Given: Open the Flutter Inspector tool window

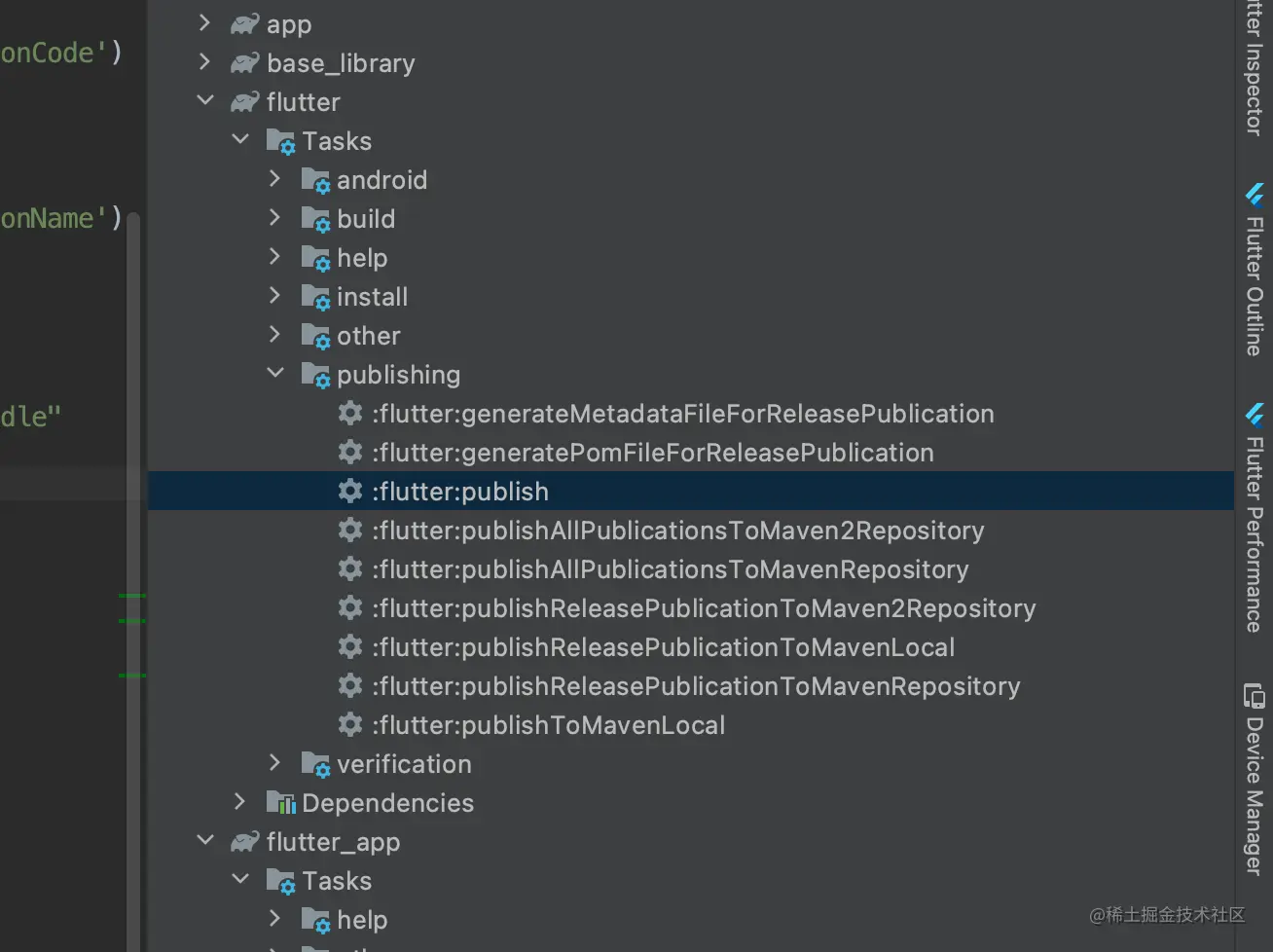Looking at the screenshot, I should (1255, 68).
